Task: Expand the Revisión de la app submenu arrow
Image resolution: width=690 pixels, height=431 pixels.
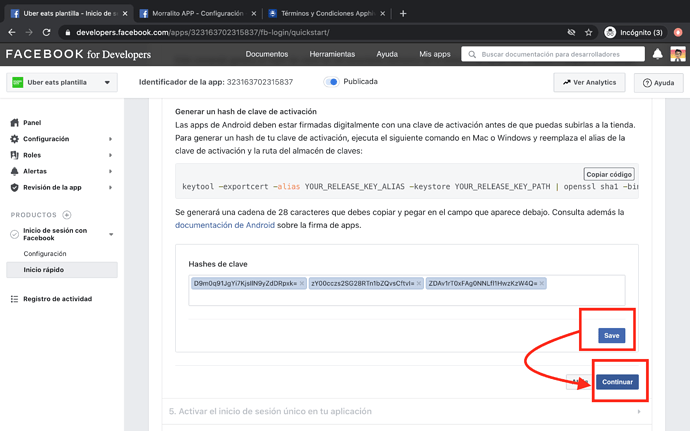Action: pyautogui.click(x=110, y=188)
